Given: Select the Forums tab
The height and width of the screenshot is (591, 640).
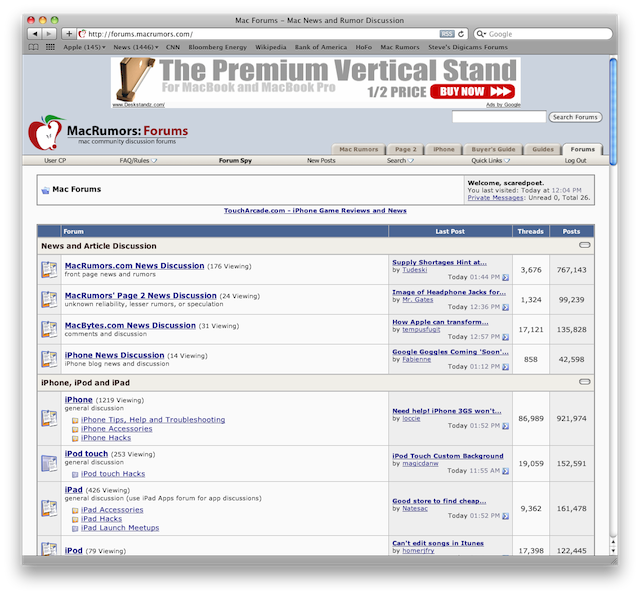Looking at the screenshot, I should pos(582,149).
